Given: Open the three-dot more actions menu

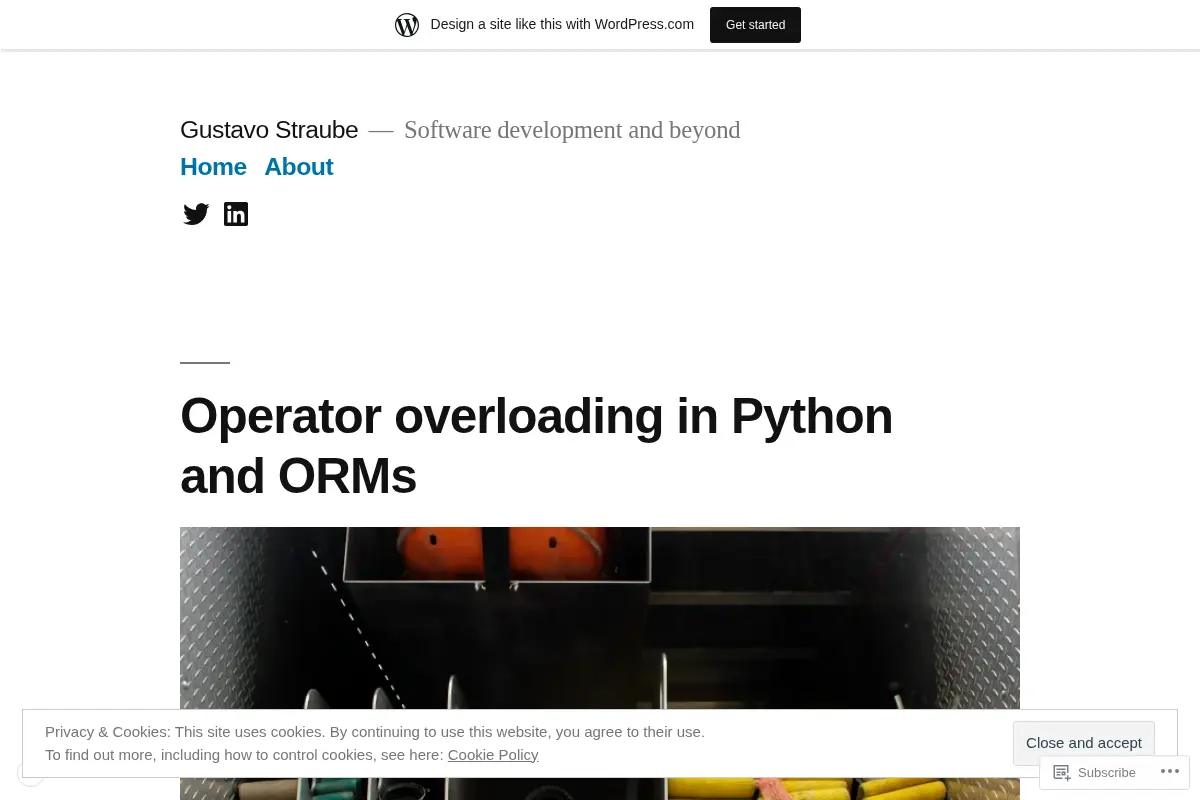Looking at the screenshot, I should coord(1170,772).
